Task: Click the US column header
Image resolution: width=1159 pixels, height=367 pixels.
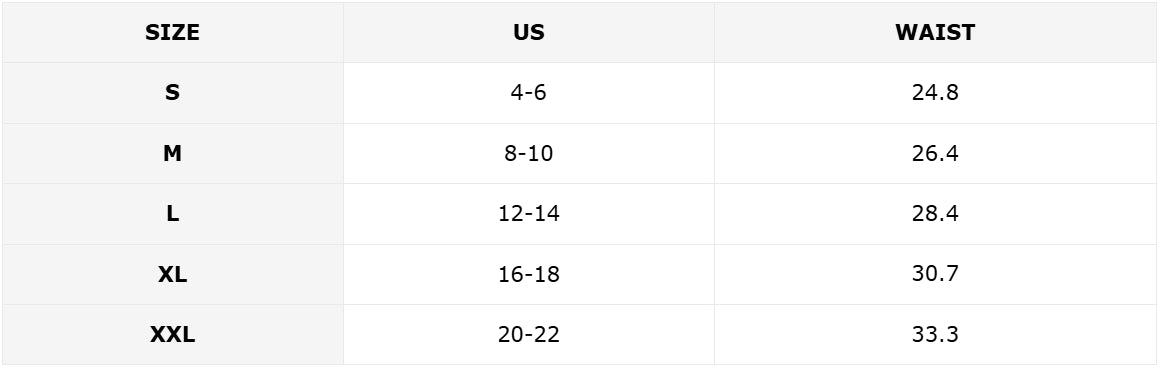Action: [x=528, y=32]
